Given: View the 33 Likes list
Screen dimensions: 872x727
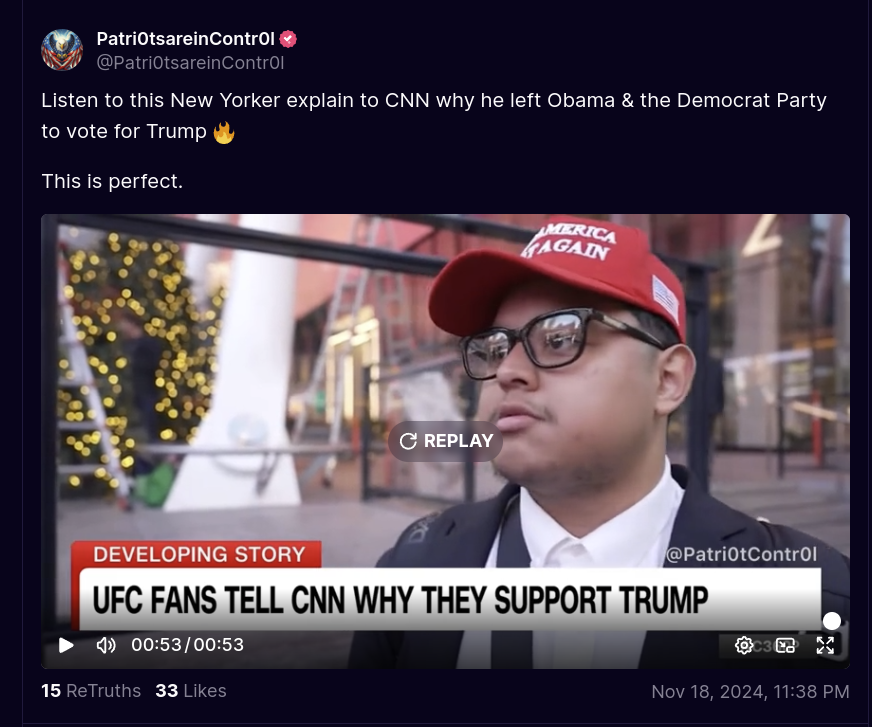Looking at the screenshot, I should (191, 691).
